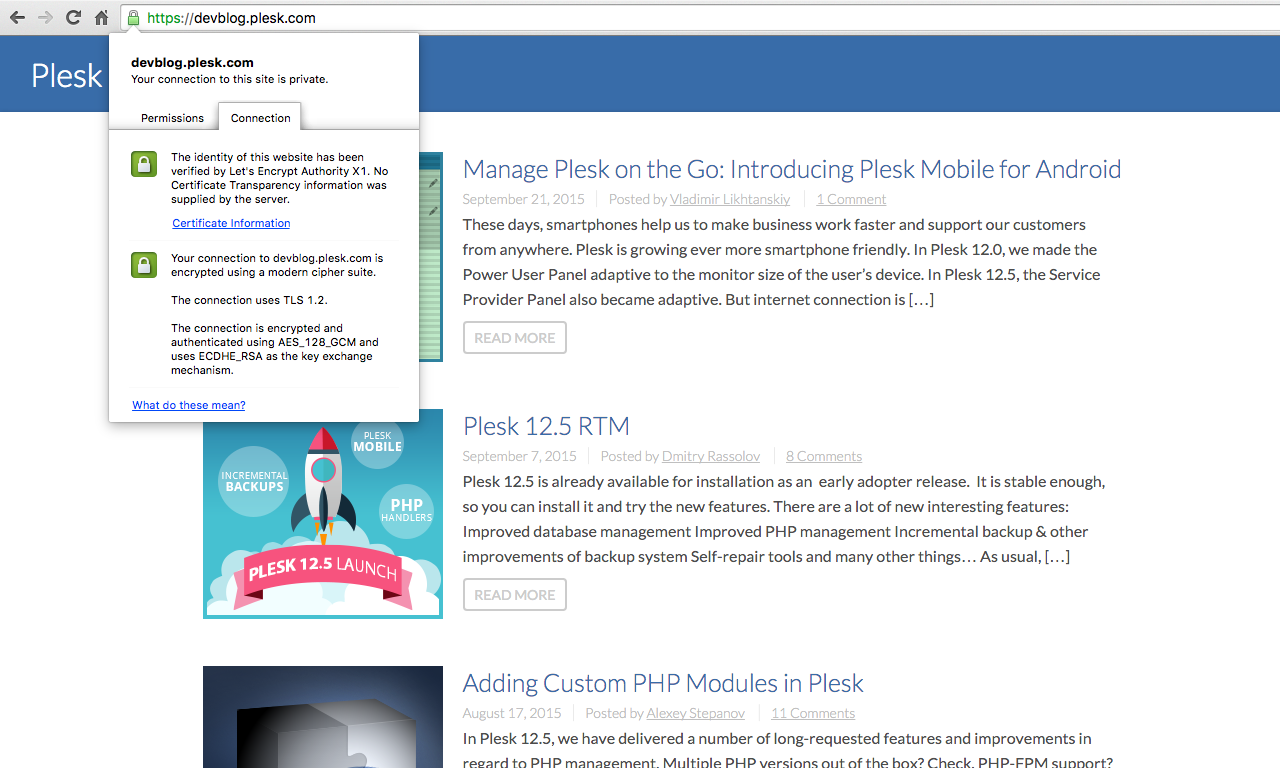
Task: Click 'The connection uses TLS 1.2.' text
Action: click(x=249, y=300)
